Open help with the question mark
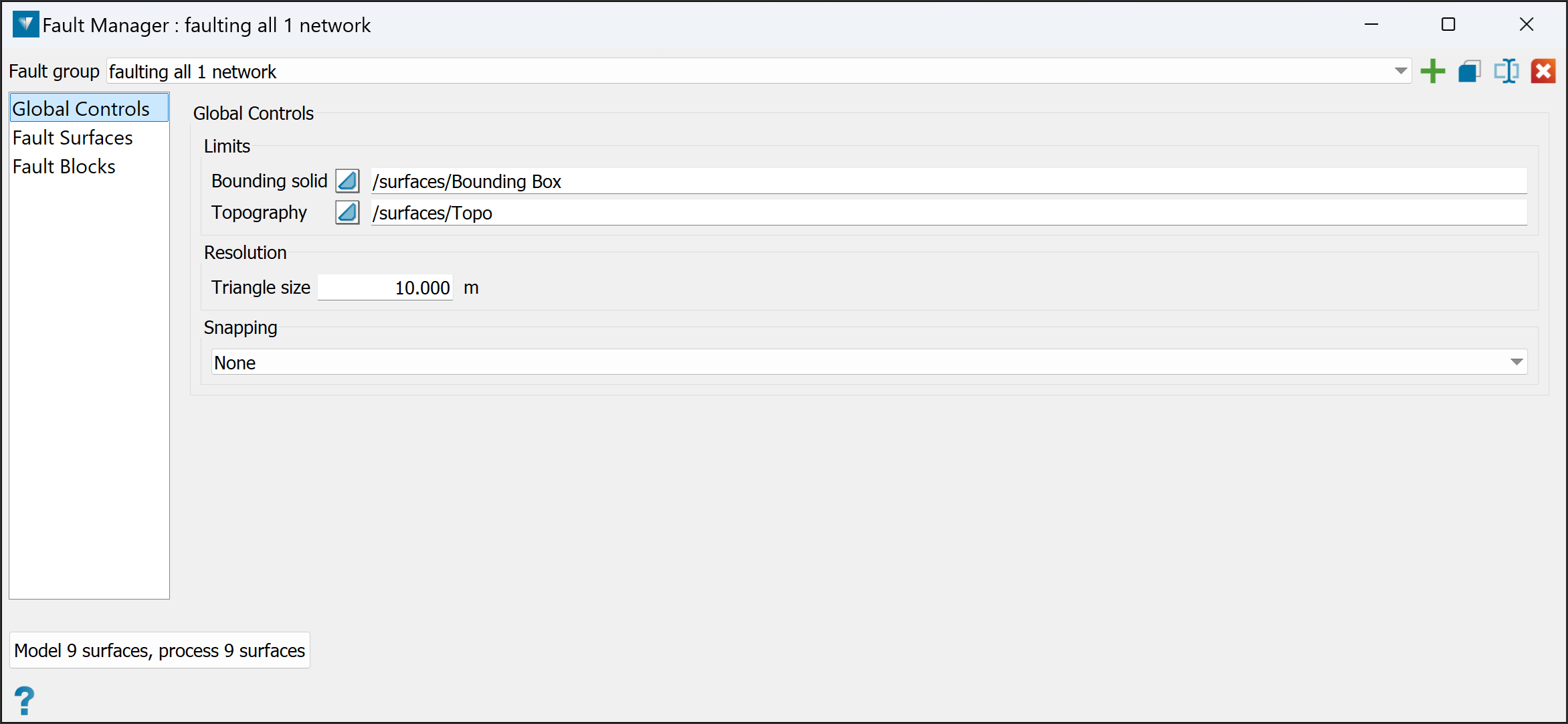 click(x=24, y=701)
